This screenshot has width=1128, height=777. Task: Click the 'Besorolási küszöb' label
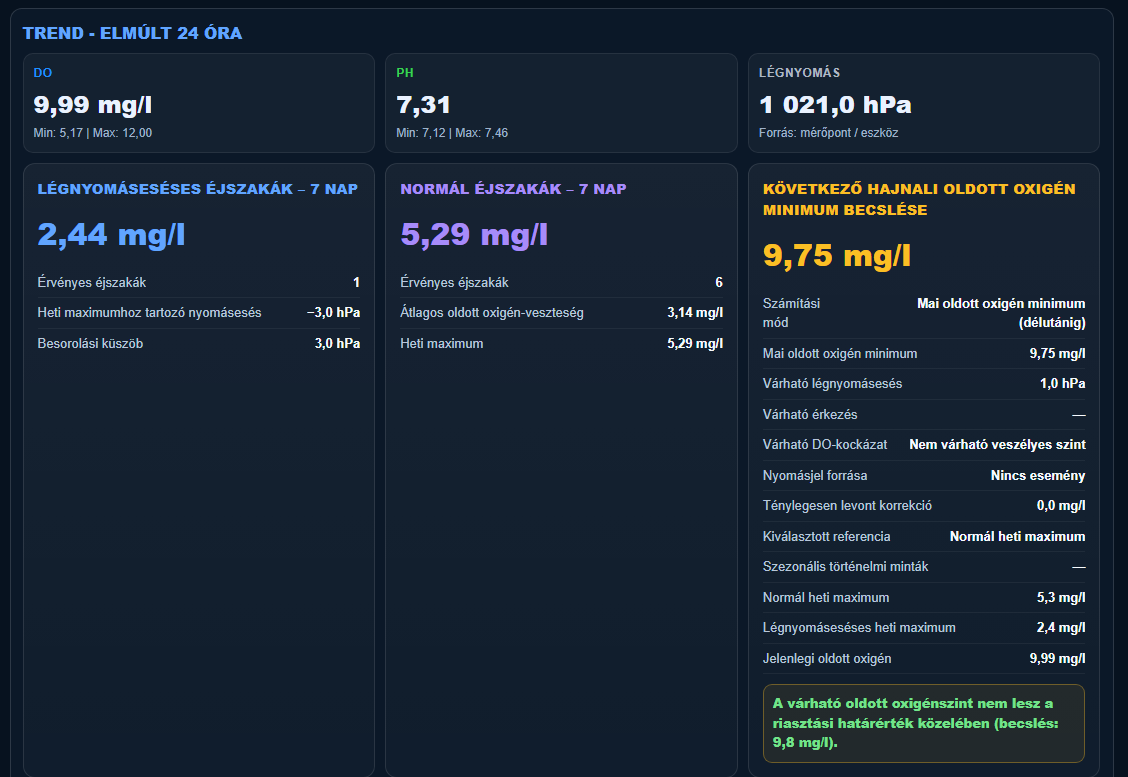click(x=90, y=344)
